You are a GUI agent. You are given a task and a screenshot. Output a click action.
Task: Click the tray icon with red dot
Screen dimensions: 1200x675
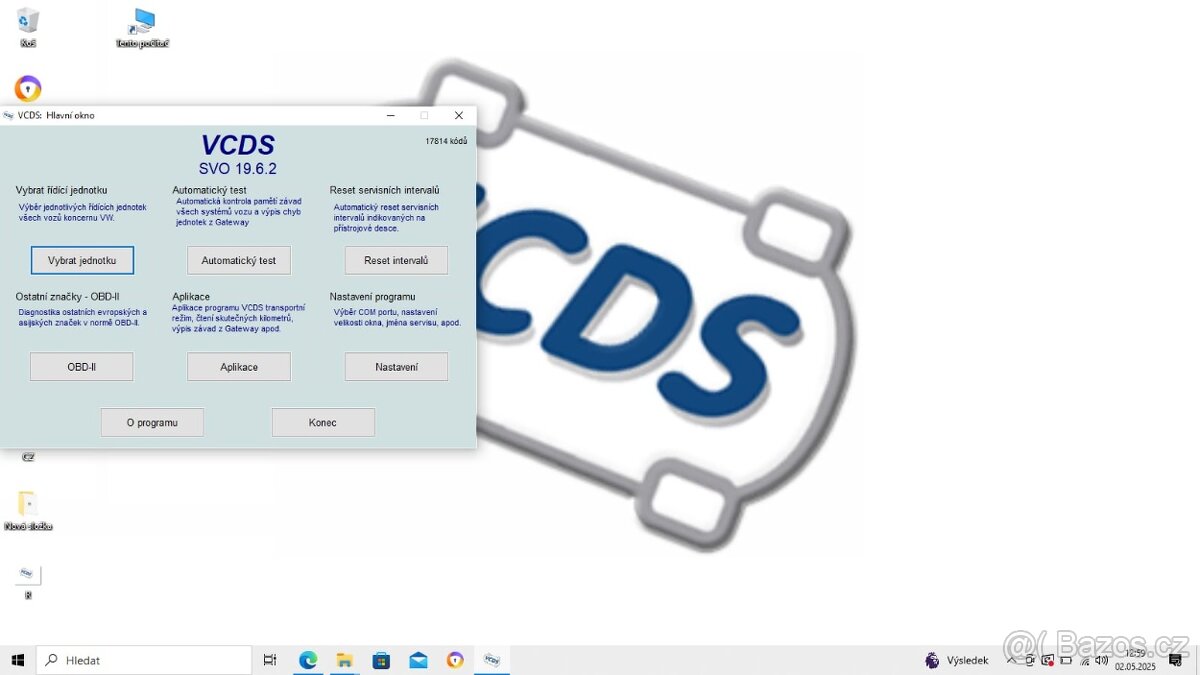[1048, 660]
